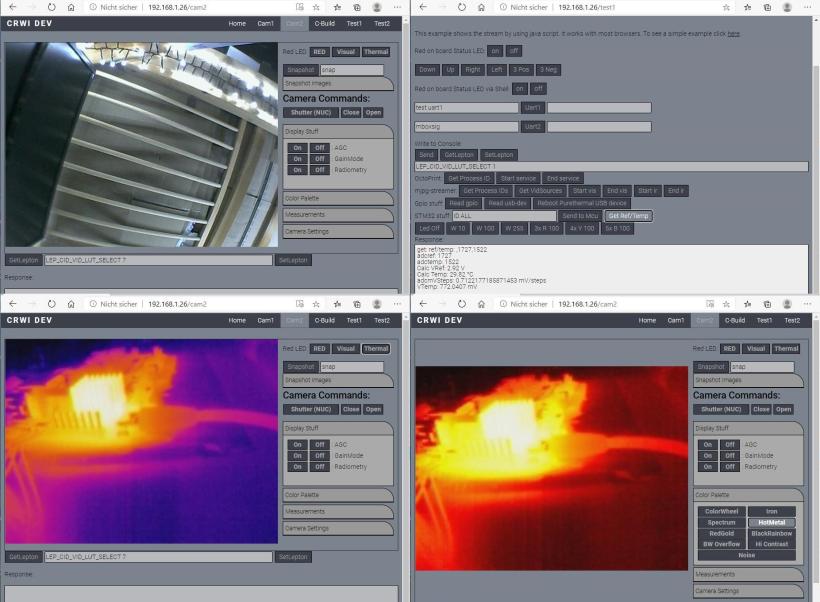Turn the red on-board status LED on
The width and height of the screenshot is (820, 602).
click(x=494, y=50)
